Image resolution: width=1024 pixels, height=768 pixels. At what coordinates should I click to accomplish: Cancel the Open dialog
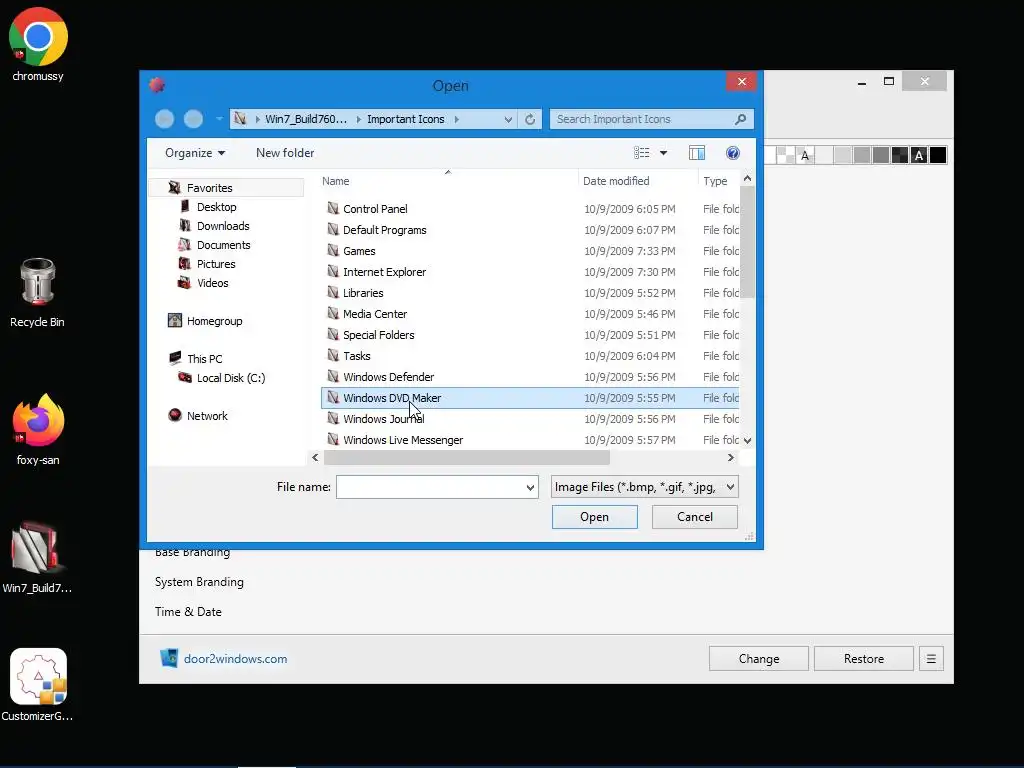coord(695,517)
